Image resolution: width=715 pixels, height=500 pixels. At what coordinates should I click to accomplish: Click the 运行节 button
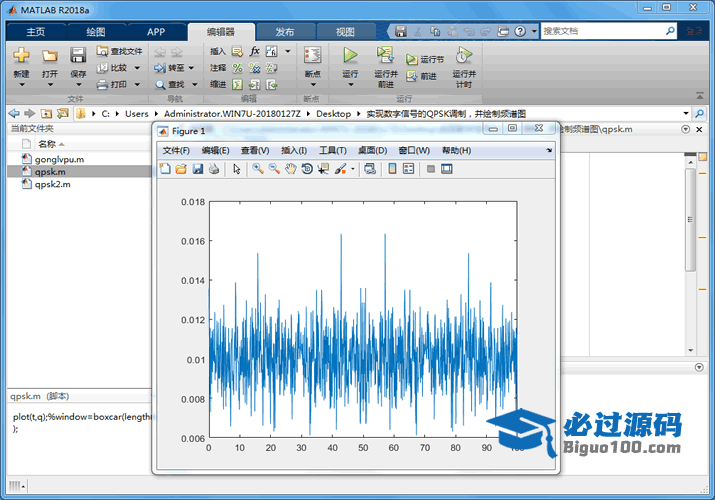(x=424, y=59)
